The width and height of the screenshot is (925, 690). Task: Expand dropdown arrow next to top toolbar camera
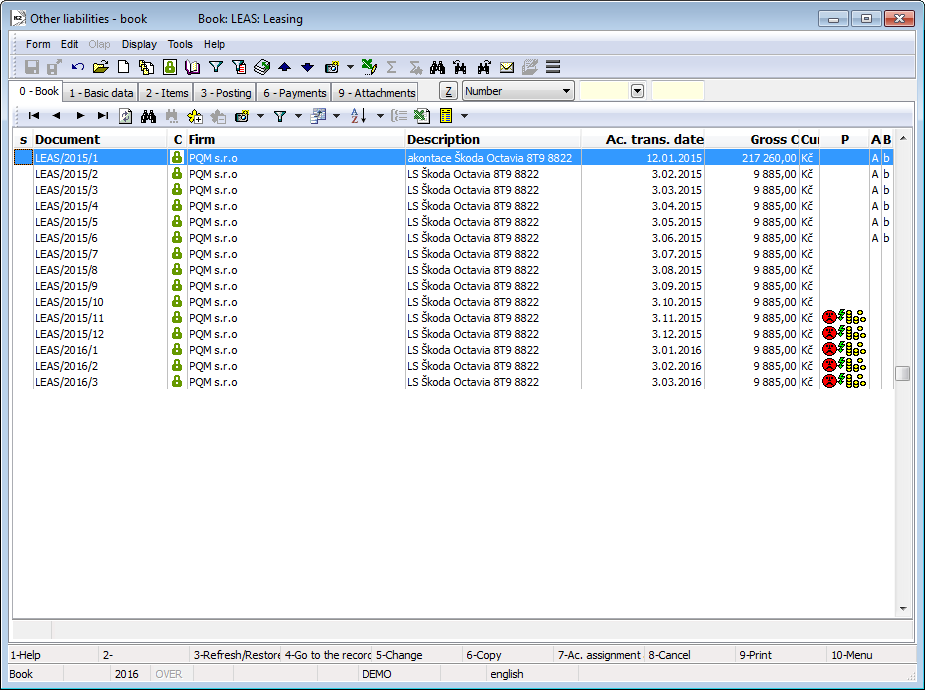(x=350, y=67)
